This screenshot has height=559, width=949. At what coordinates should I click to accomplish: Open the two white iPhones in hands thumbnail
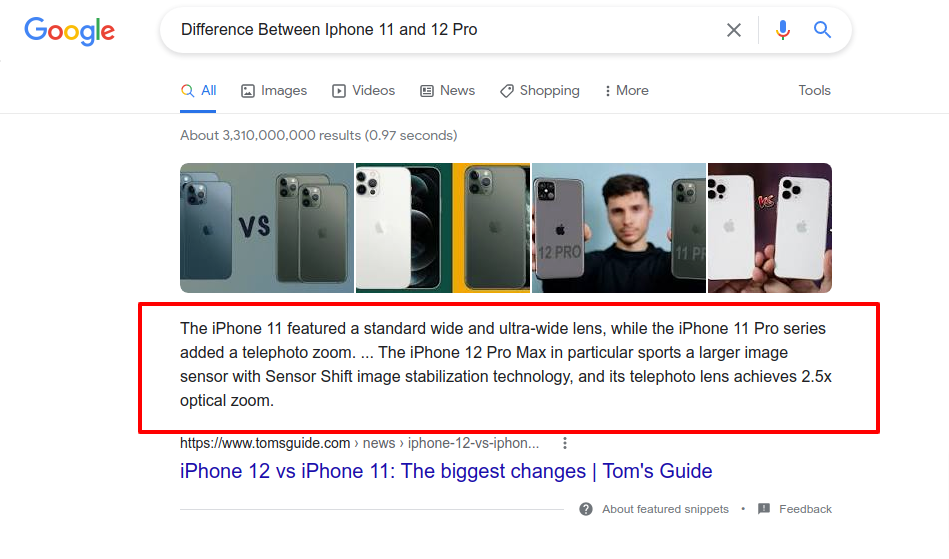[770, 228]
